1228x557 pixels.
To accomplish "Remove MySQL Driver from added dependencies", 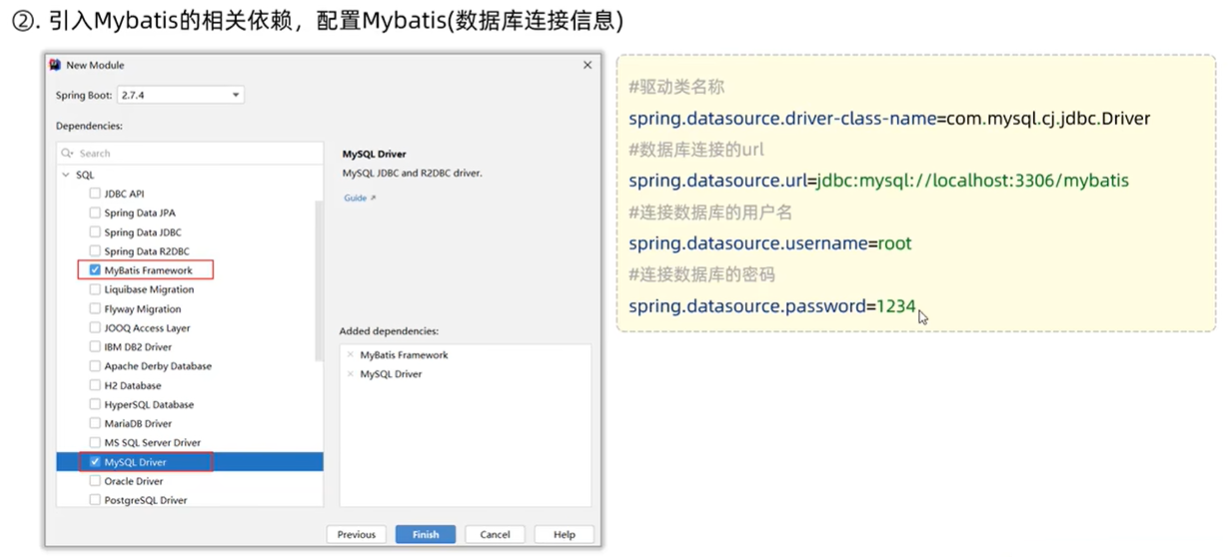I will (350, 374).
